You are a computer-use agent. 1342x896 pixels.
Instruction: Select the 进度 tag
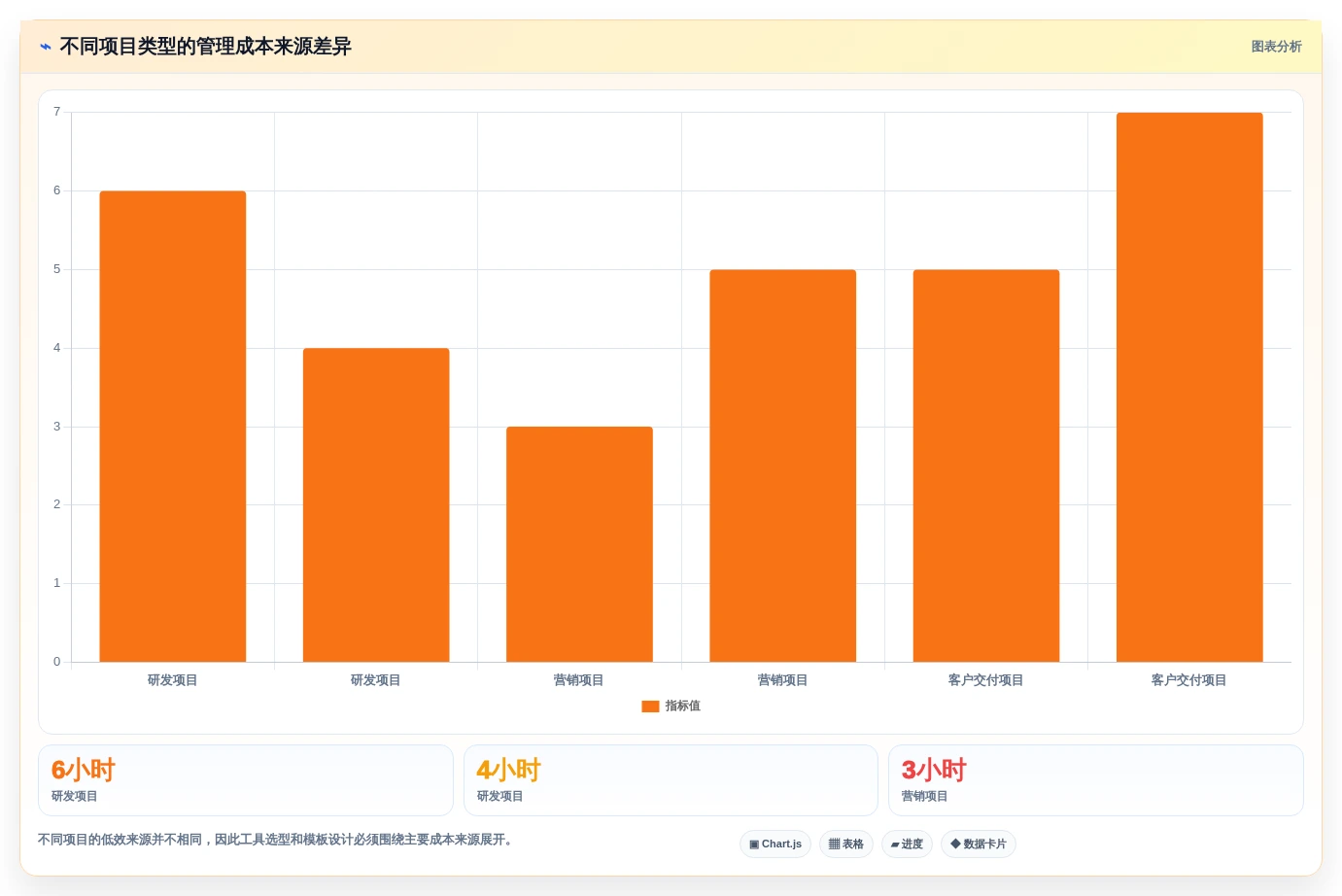click(907, 844)
